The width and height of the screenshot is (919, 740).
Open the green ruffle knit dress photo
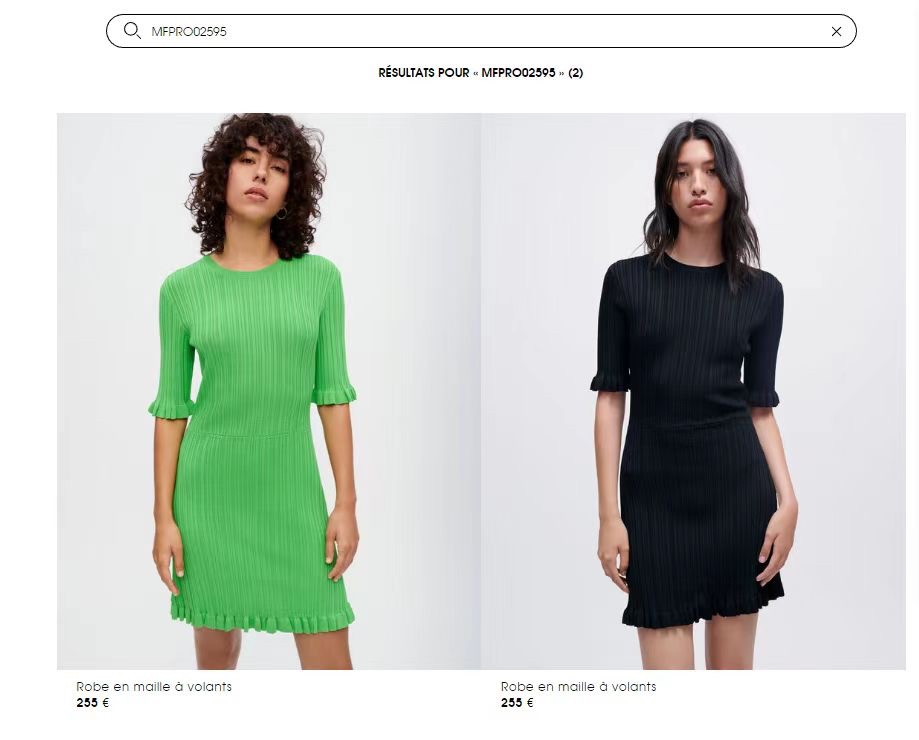(268, 391)
